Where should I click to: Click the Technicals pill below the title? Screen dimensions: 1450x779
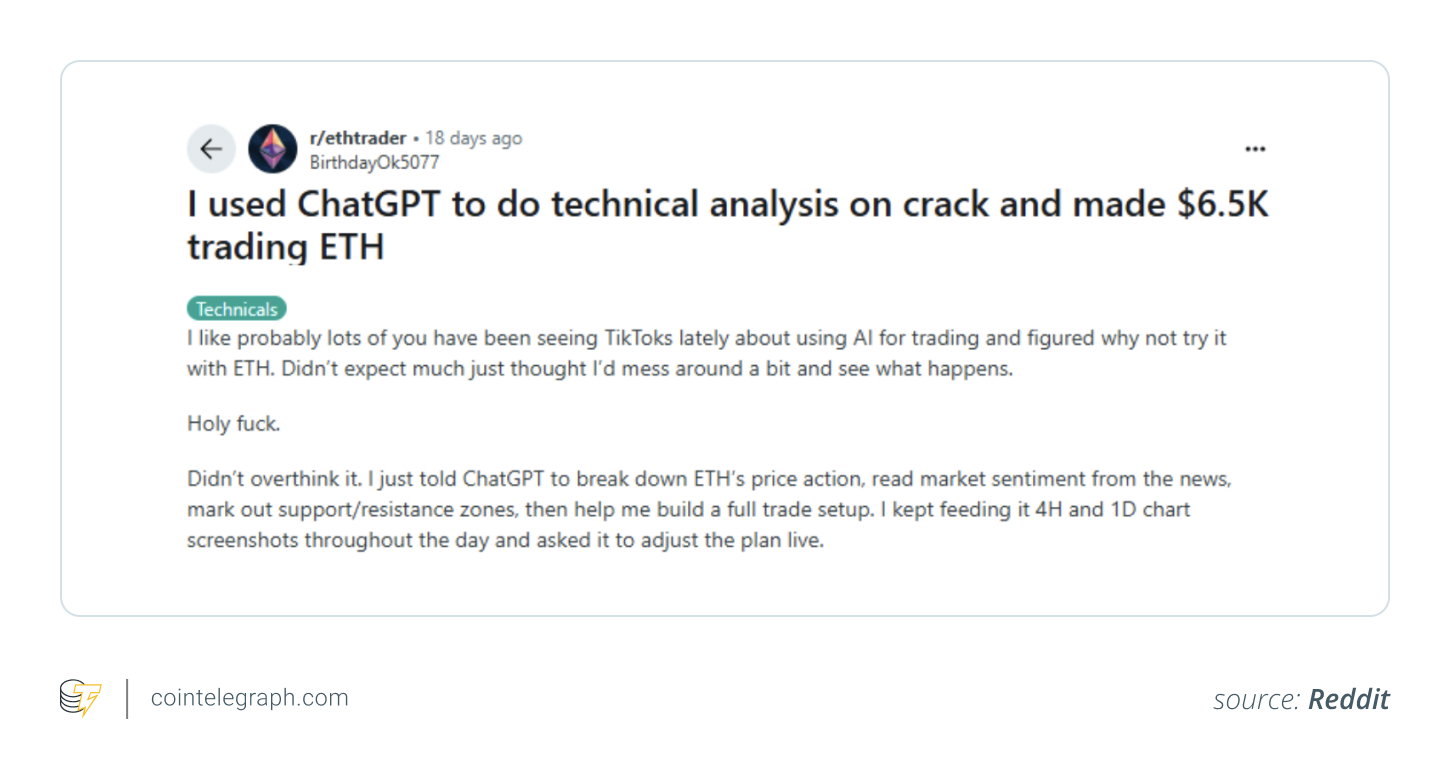(236, 308)
